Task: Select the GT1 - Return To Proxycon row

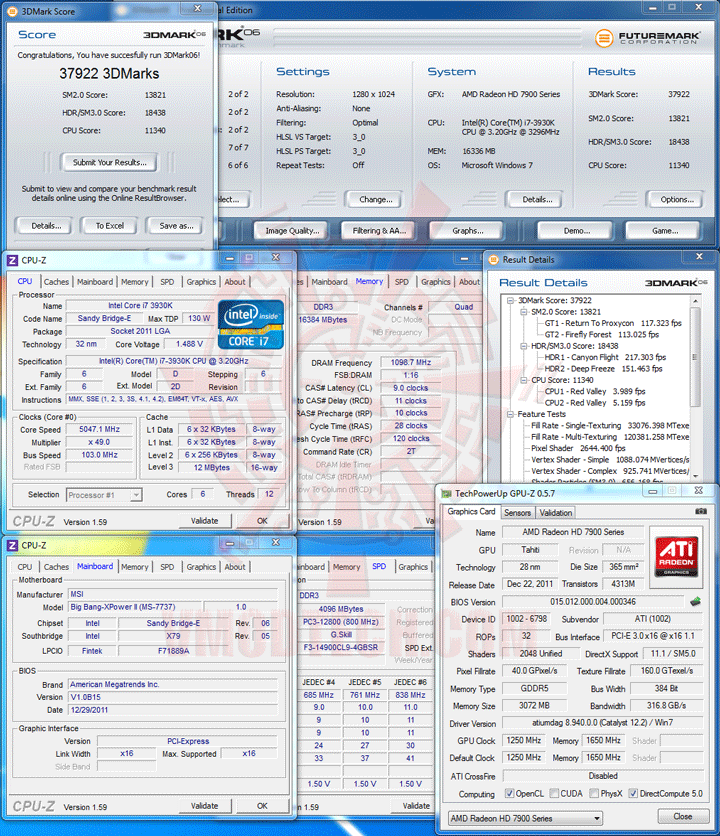Action: (x=613, y=323)
